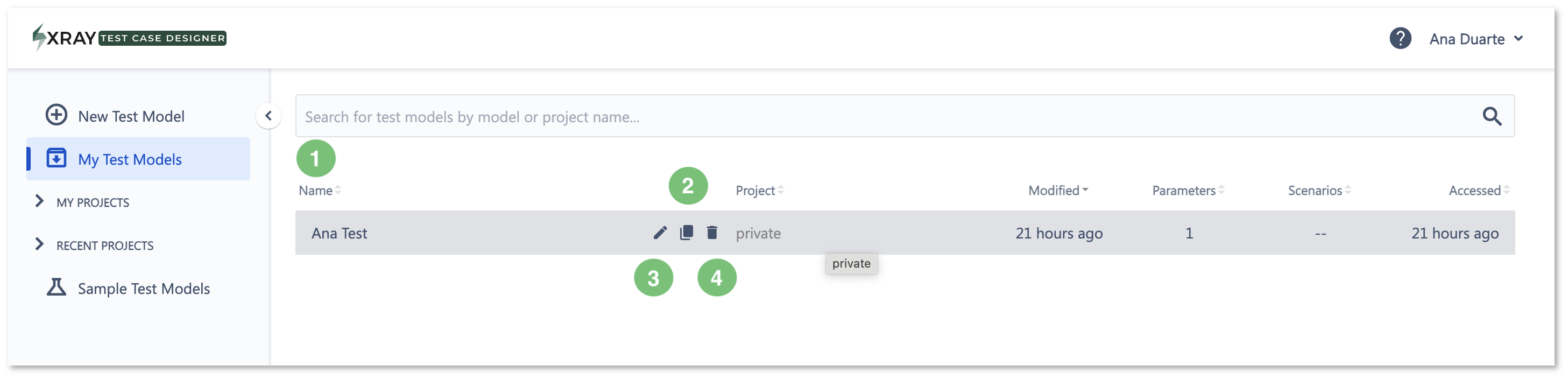
Task: Duplicate Ana Test with the copy icon
Action: tap(686, 232)
